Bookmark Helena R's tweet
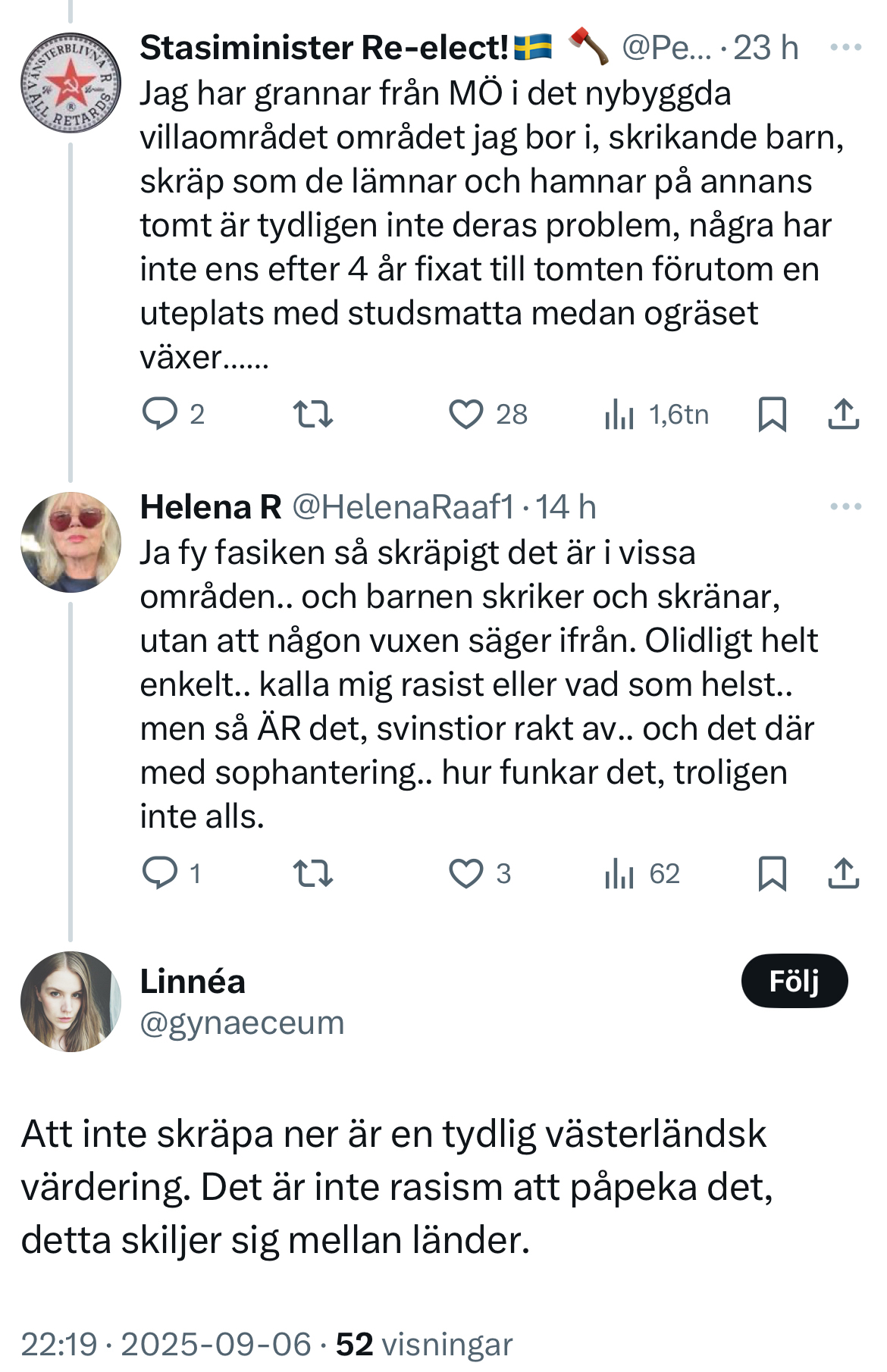Viewport: 887px width, 1372px height. [x=772, y=874]
